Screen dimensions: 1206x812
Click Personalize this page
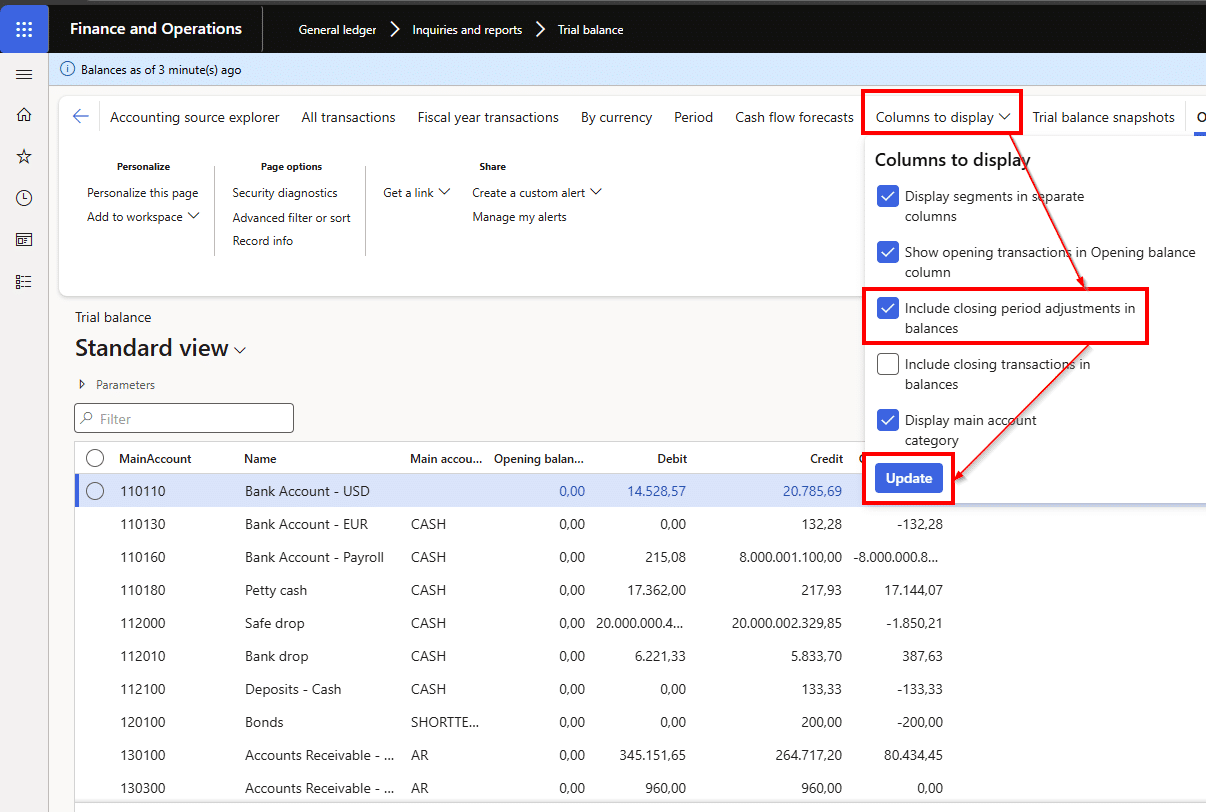143,193
